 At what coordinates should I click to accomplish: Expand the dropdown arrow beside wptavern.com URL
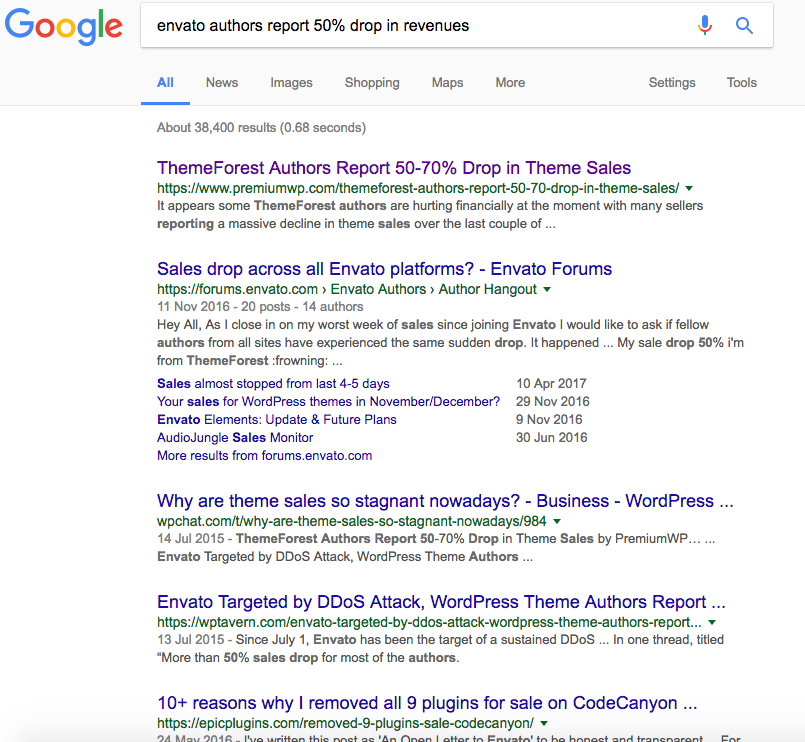(x=712, y=623)
